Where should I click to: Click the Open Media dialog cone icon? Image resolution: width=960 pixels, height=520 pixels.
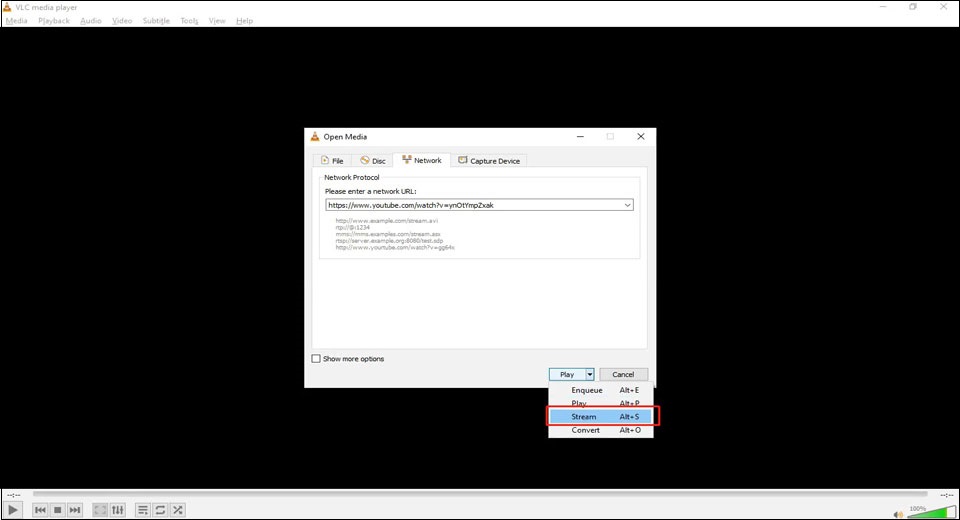pyautogui.click(x=315, y=137)
